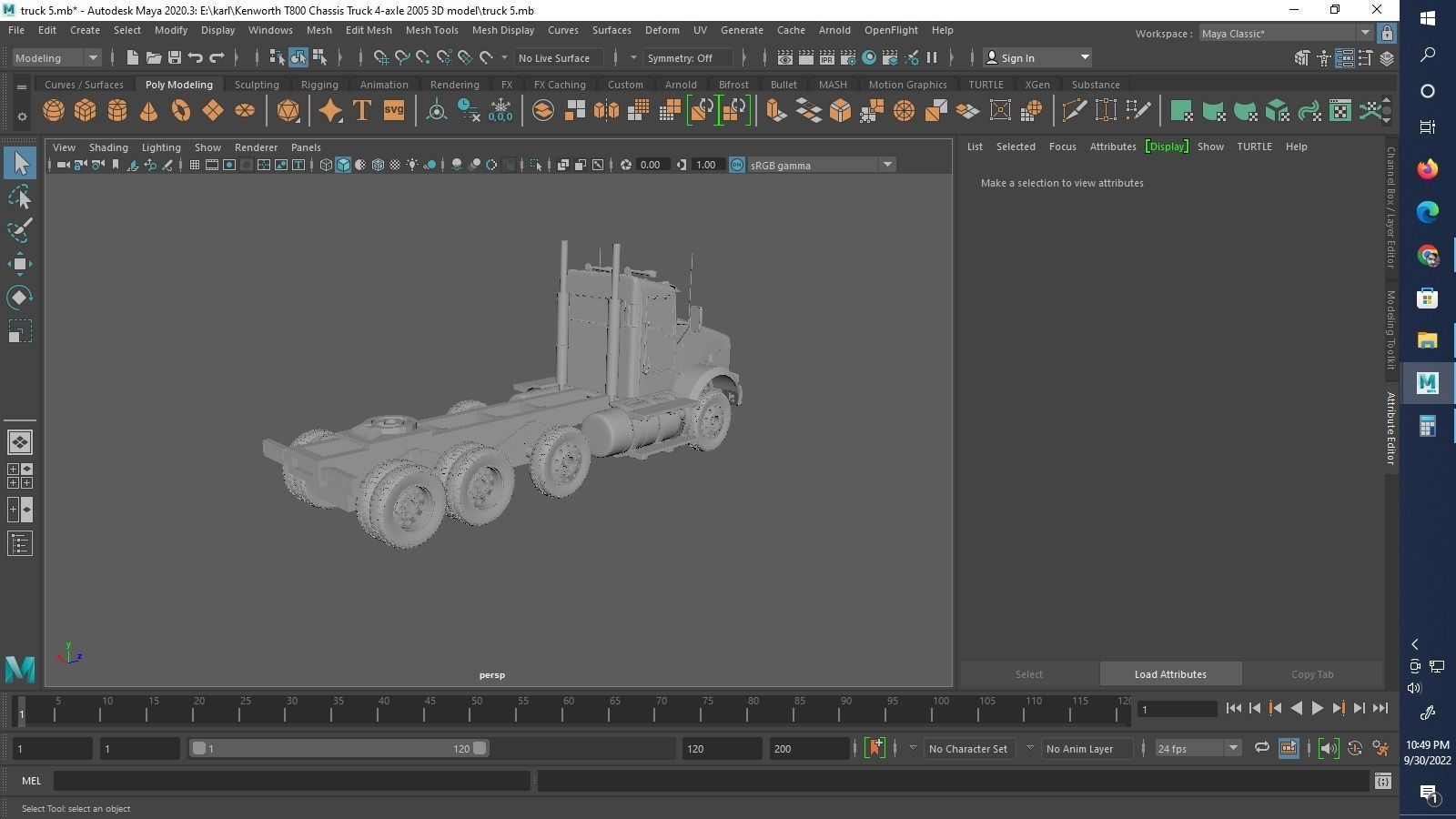
Task: Open File Explorer from the taskbar
Action: click(x=1427, y=339)
